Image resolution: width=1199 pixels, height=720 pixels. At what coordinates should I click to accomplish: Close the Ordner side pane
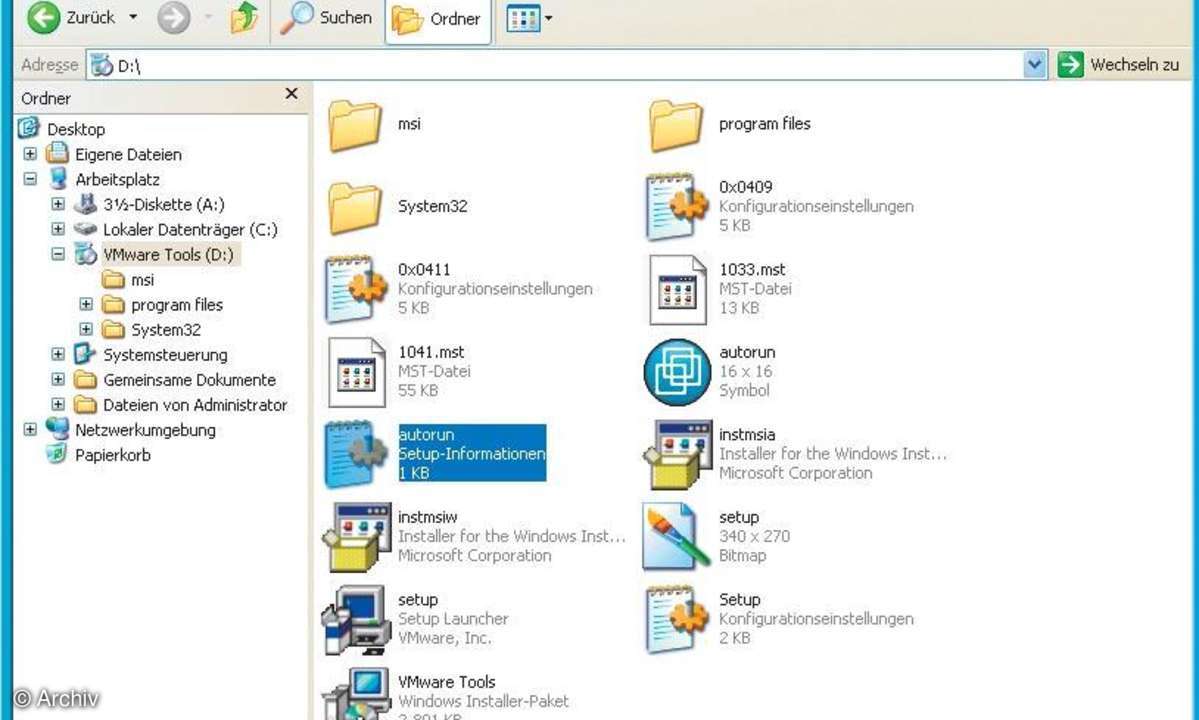291,93
